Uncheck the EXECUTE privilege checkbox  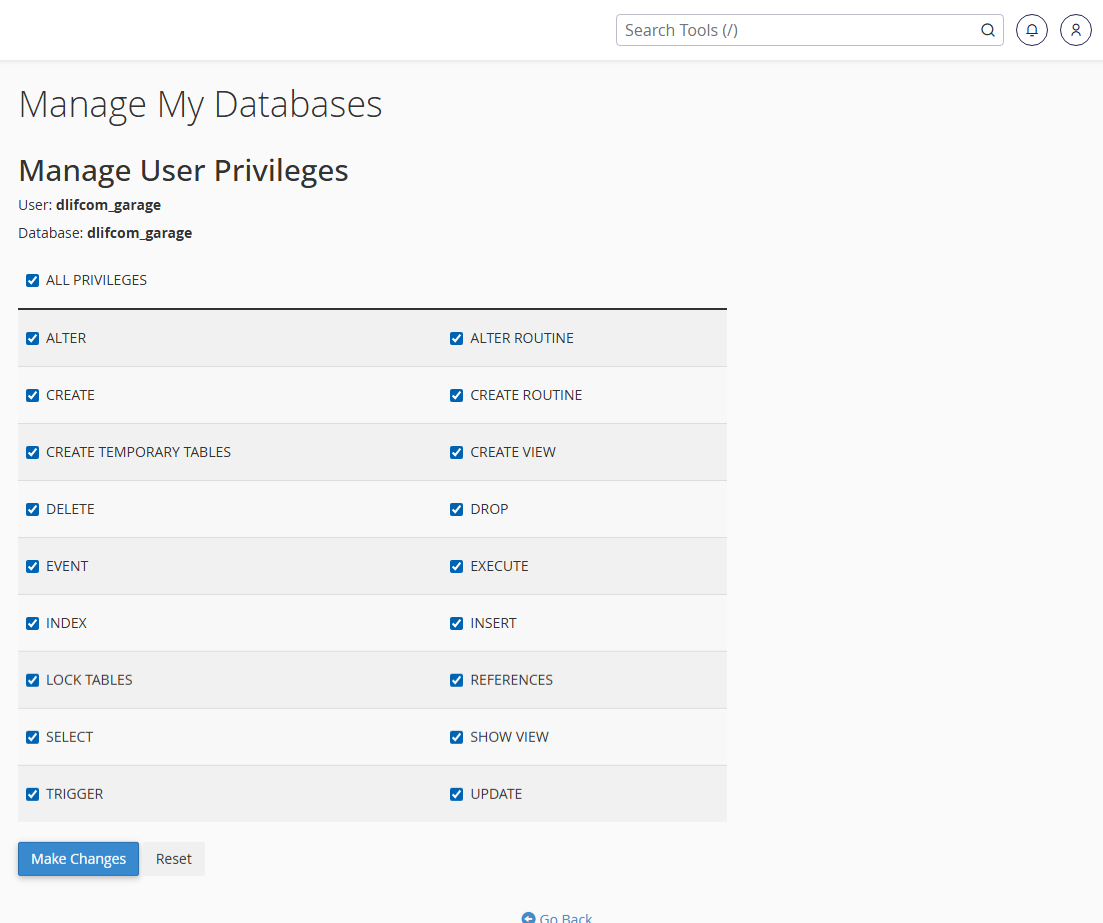[x=457, y=567]
